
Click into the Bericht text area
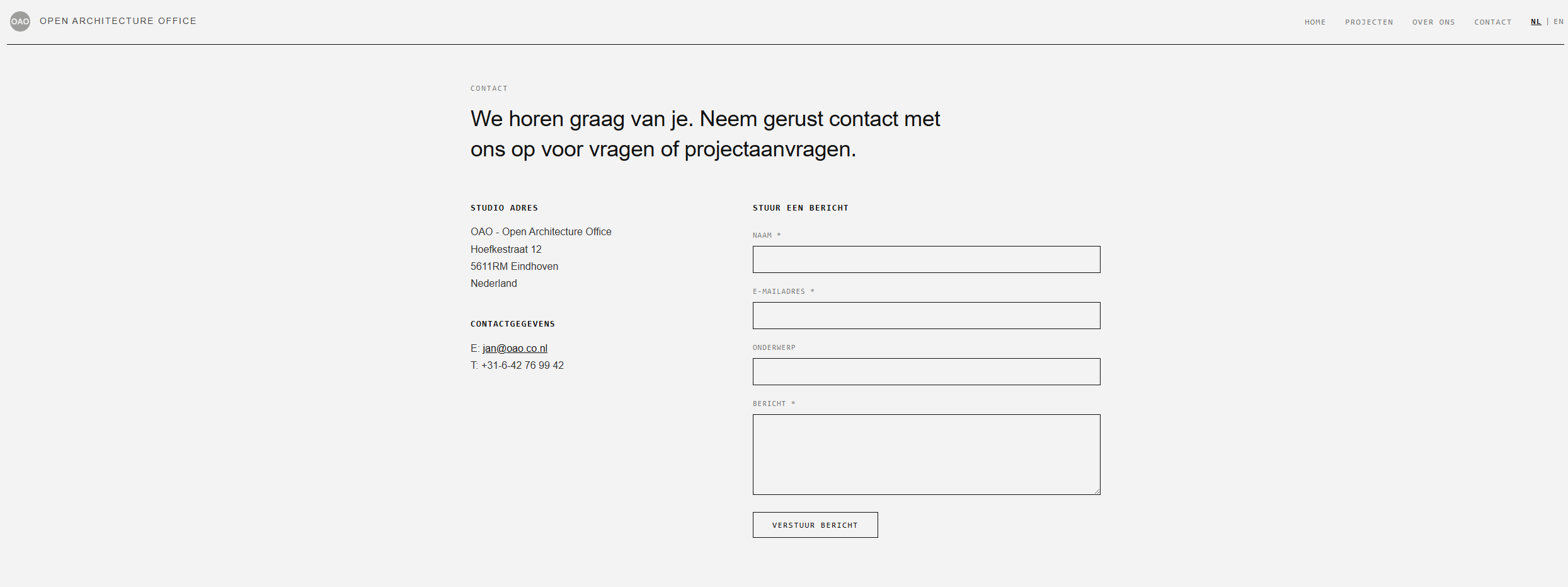(x=926, y=455)
